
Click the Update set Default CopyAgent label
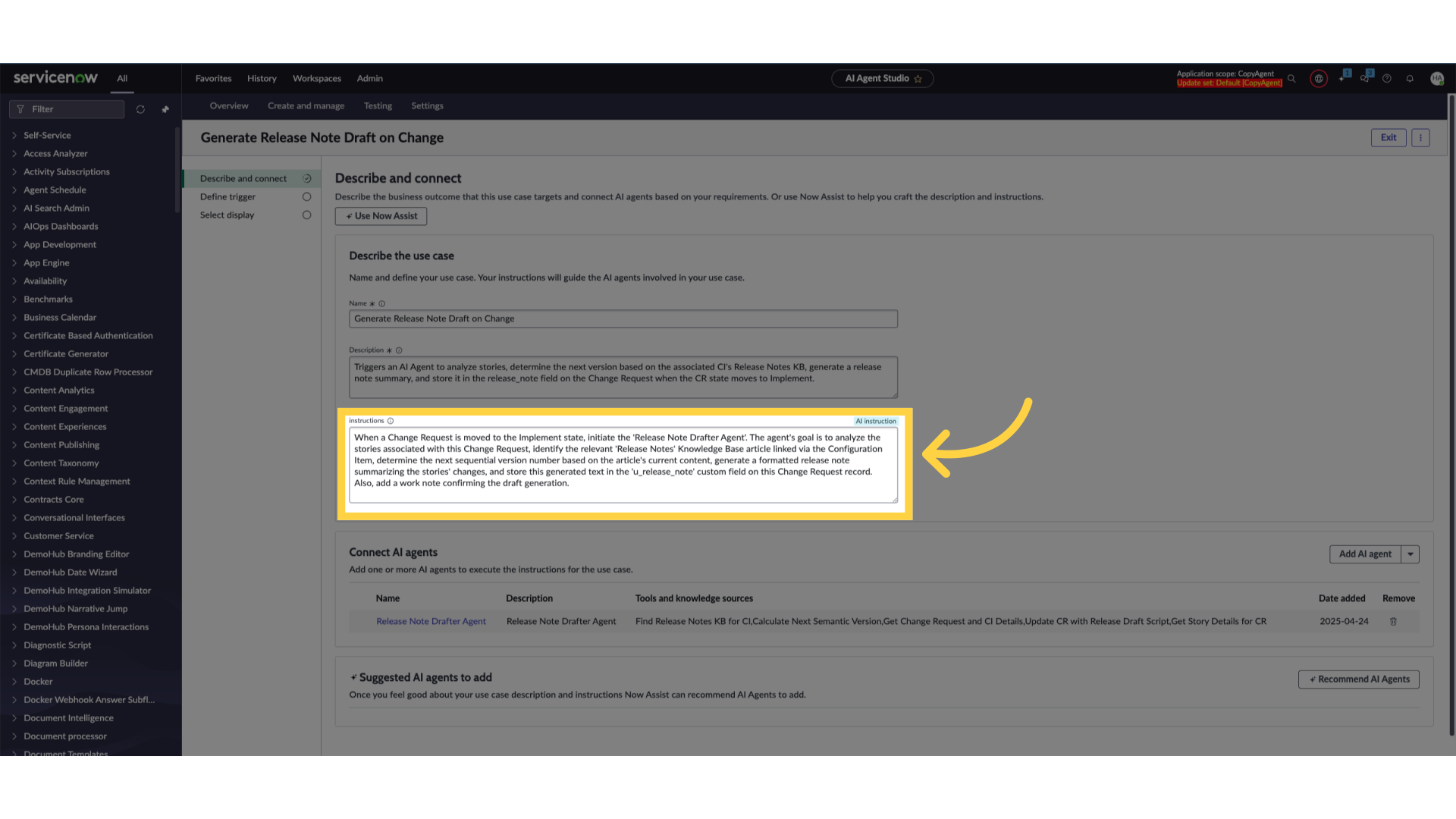pyautogui.click(x=1229, y=83)
